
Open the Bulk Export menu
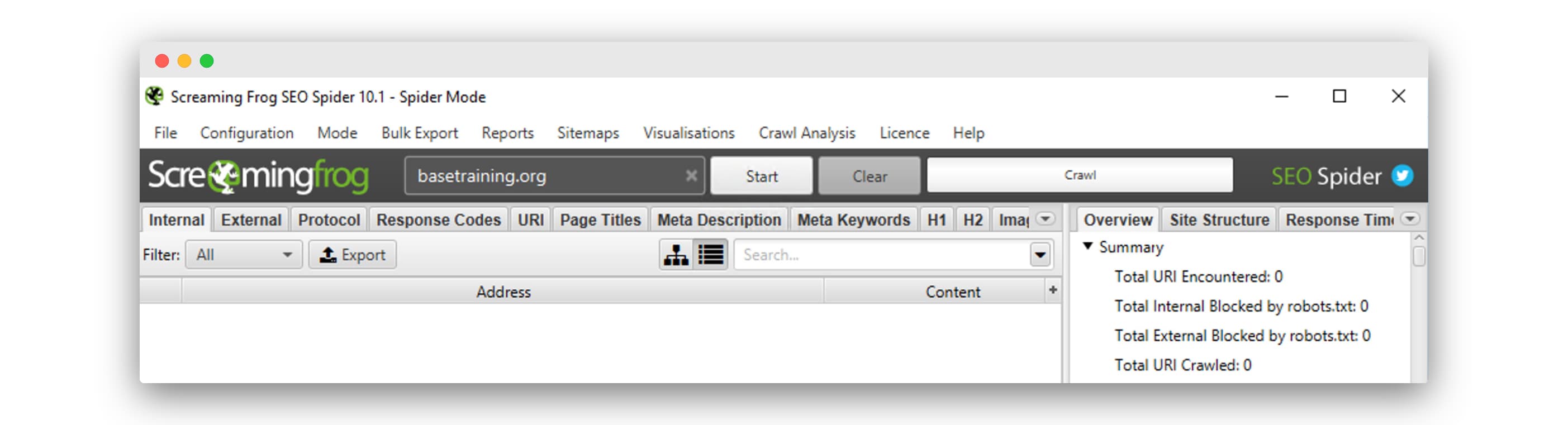[x=420, y=132]
